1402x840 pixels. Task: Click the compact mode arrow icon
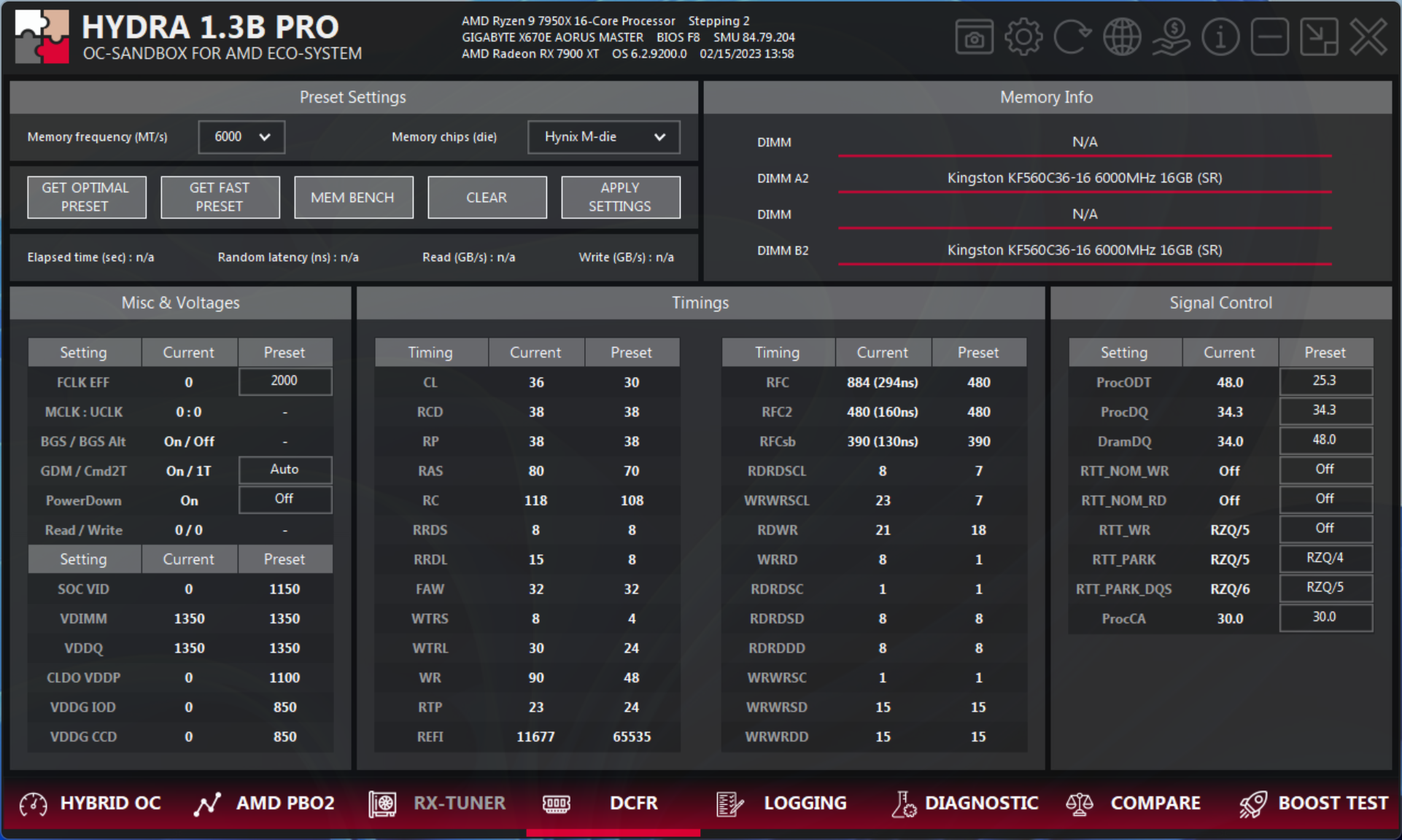click(1319, 37)
